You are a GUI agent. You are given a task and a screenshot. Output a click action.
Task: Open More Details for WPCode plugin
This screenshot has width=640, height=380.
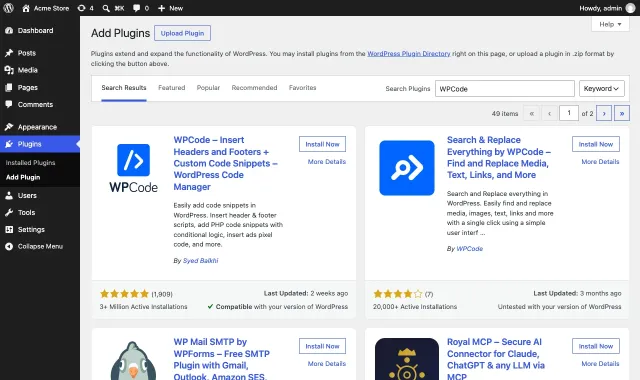327,162
